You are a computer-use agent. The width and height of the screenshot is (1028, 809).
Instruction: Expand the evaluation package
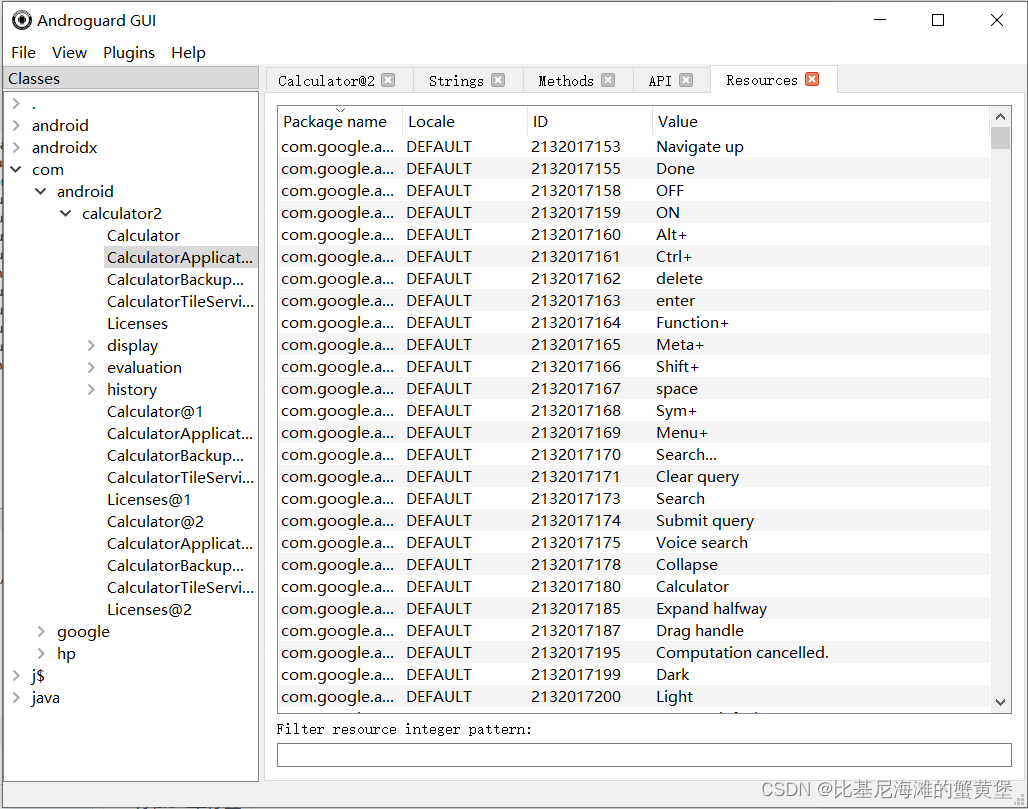point(91,367)
